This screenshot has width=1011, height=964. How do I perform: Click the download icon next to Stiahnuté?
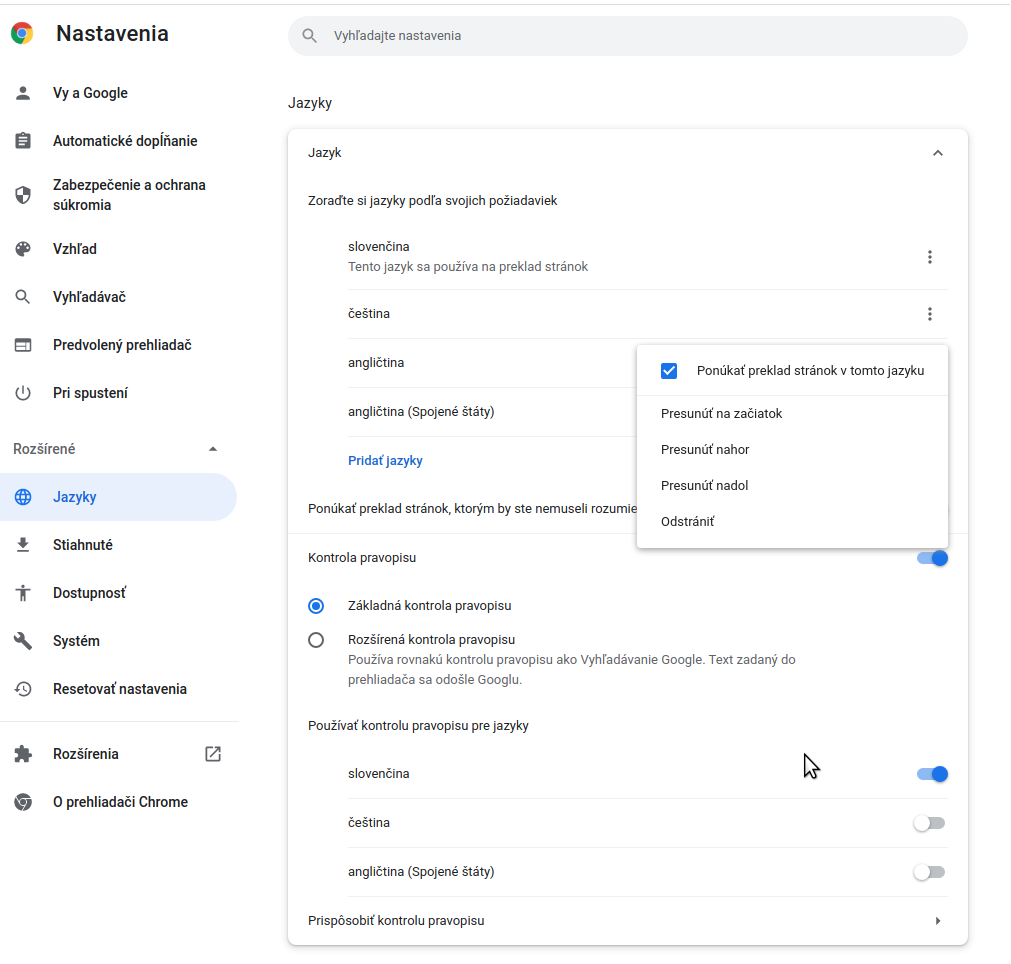click(23, 545)
